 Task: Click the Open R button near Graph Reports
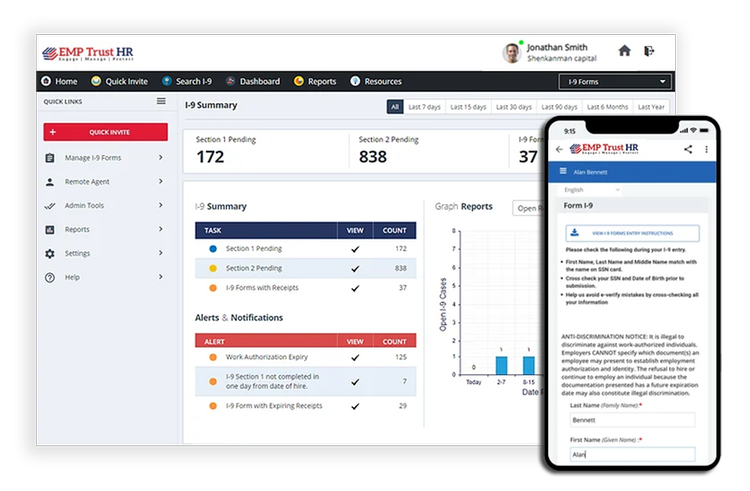529,208
